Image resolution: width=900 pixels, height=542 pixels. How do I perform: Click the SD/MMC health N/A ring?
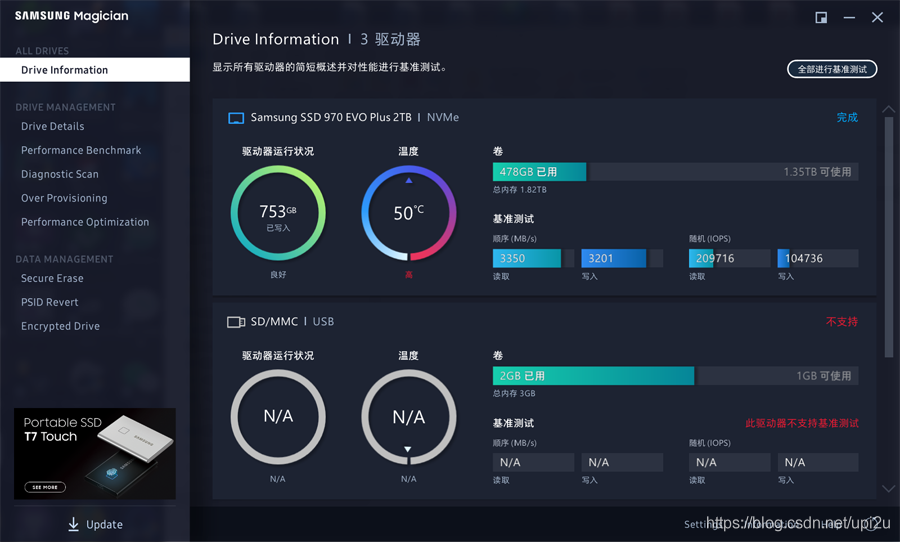(x=278, y=417)
